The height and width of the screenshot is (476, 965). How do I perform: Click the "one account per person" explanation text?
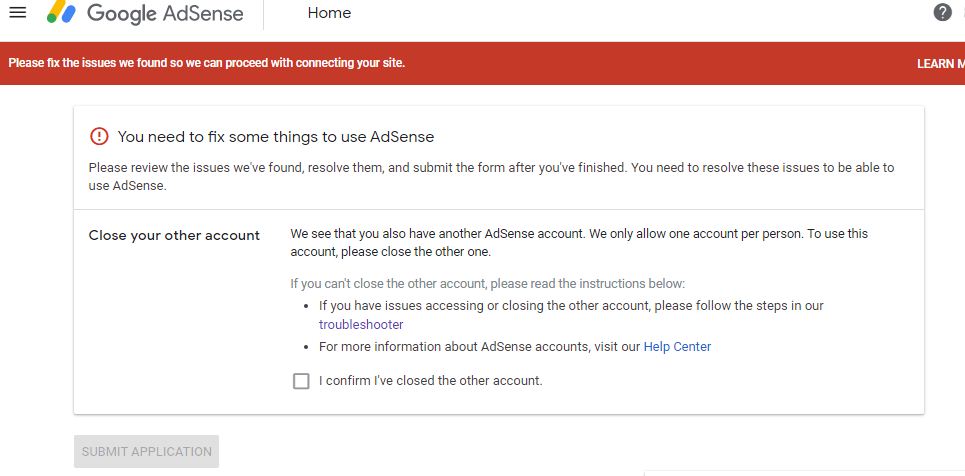[579, 242]
